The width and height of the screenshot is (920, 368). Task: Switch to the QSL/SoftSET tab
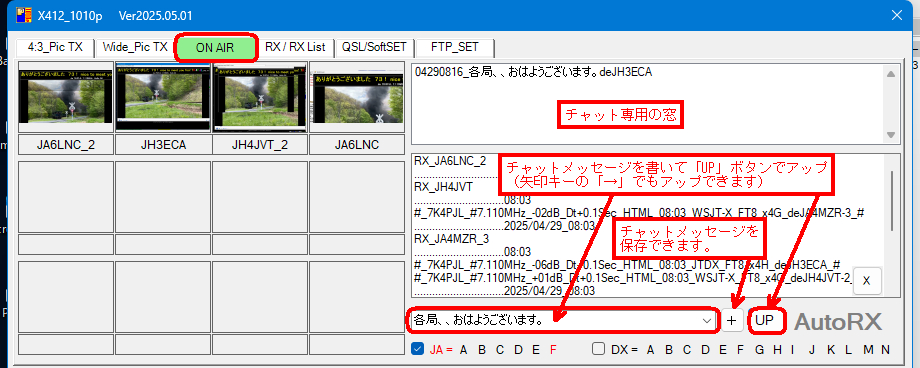tap(374, 48)
